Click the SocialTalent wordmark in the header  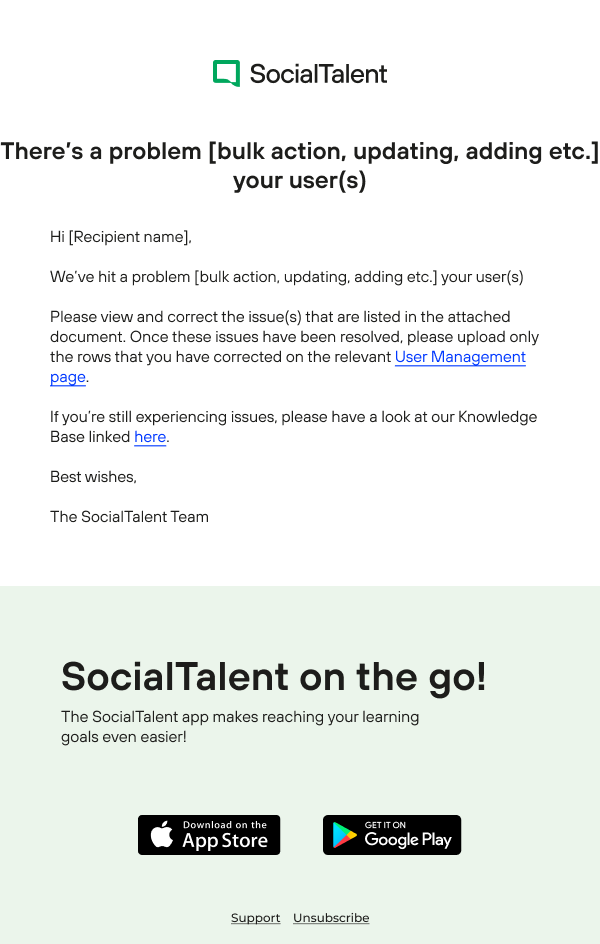coord(317,74)
